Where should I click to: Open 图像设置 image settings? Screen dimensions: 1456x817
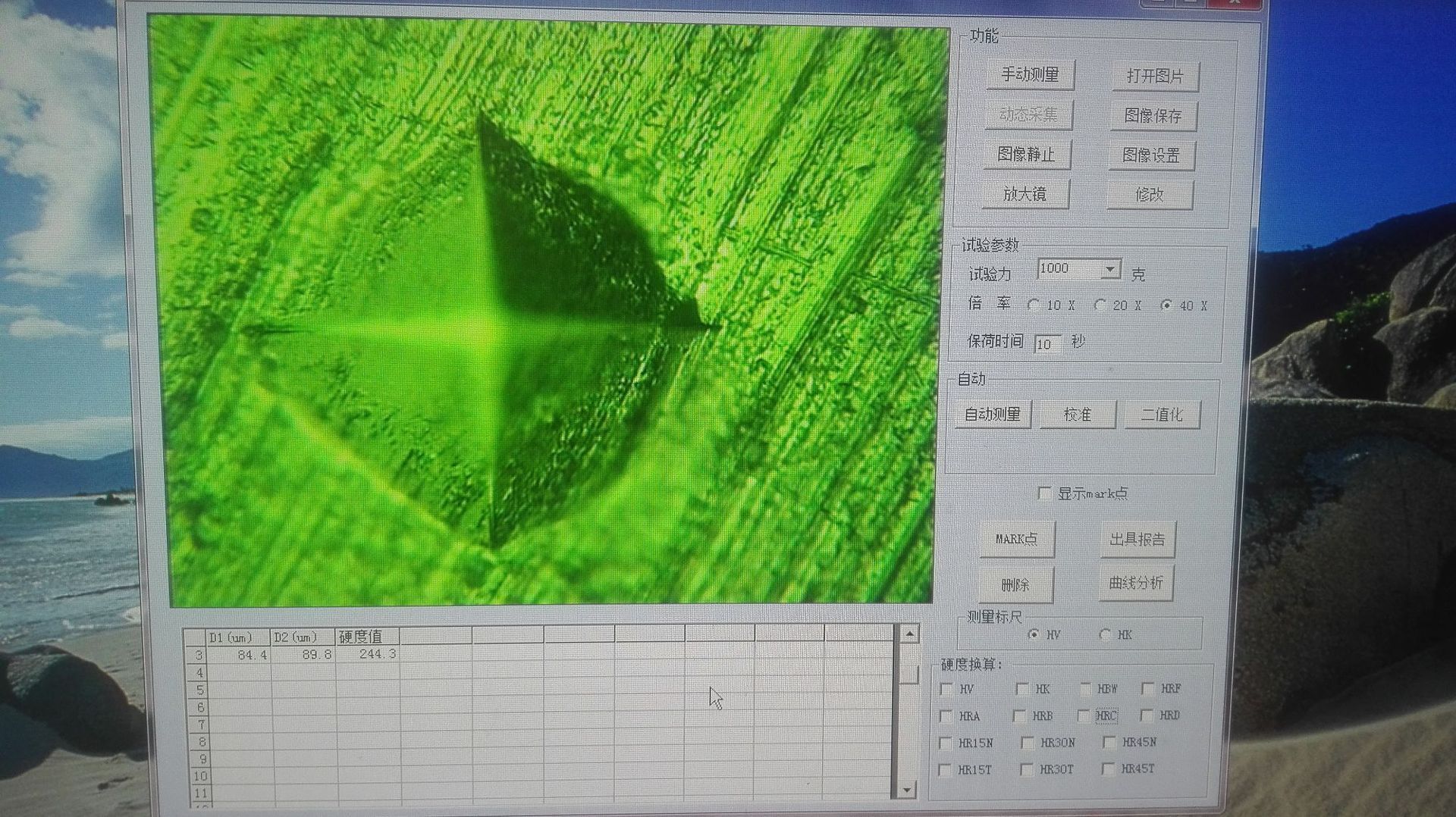[x=1150, y=155]
